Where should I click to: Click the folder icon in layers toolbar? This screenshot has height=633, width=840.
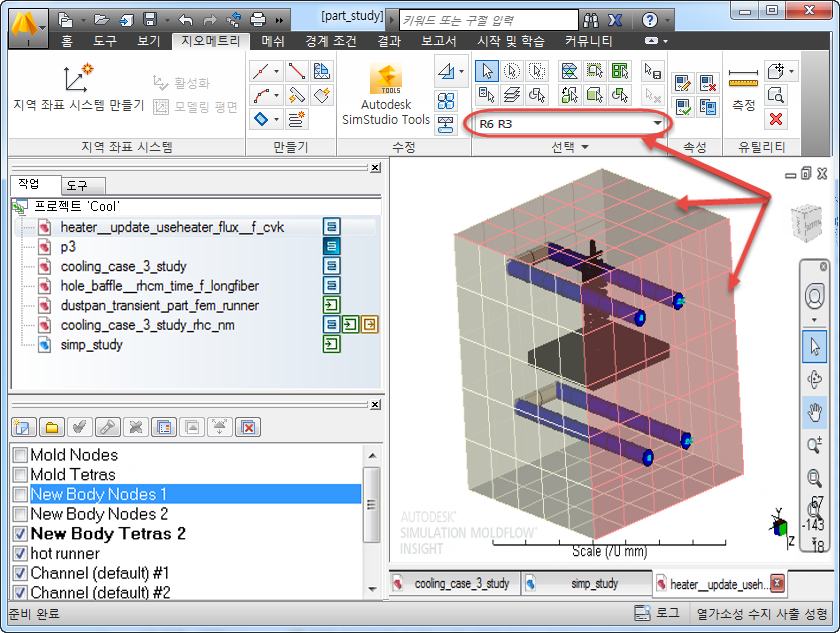point(51,427)
